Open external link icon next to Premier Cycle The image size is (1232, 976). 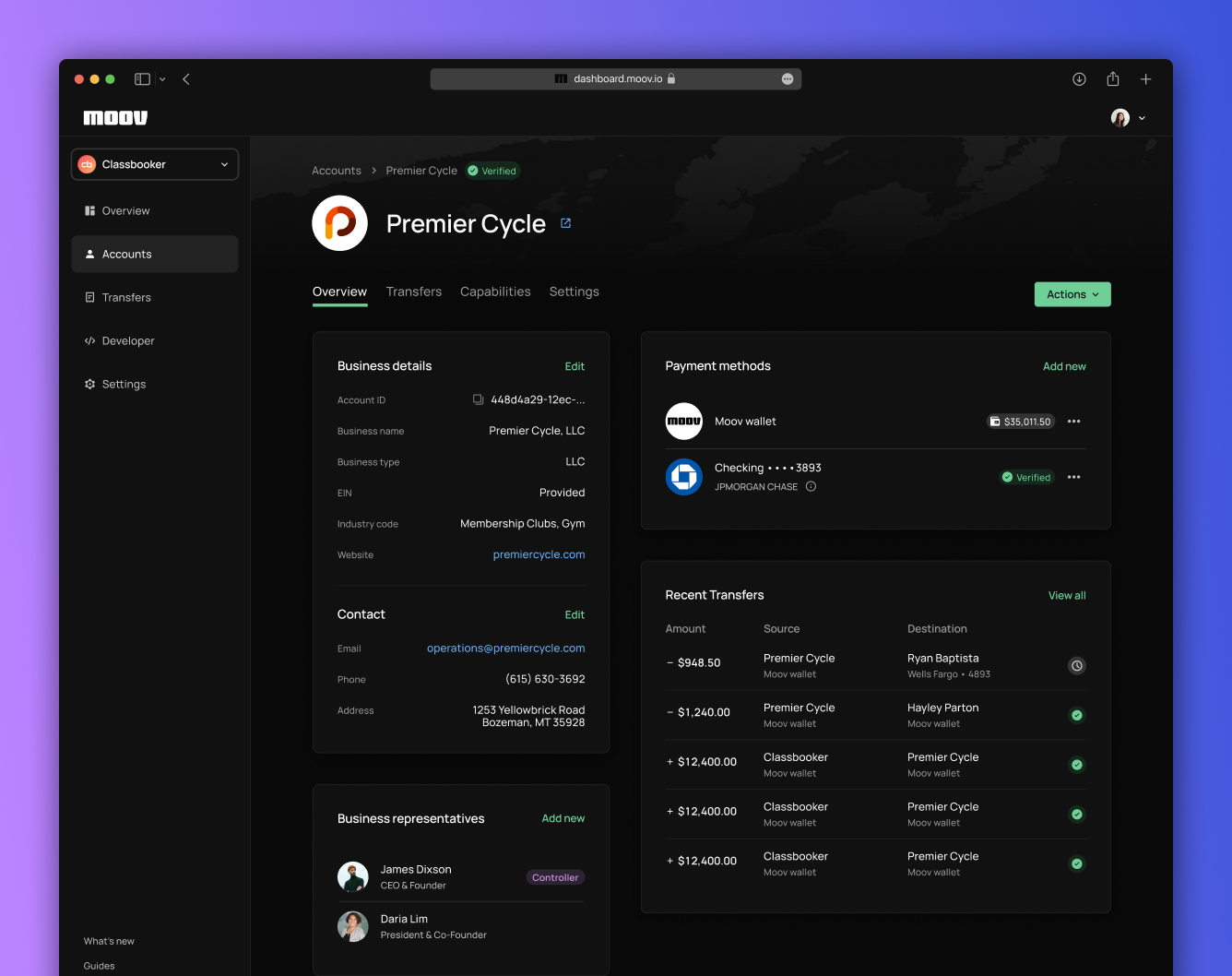(566, 223)
